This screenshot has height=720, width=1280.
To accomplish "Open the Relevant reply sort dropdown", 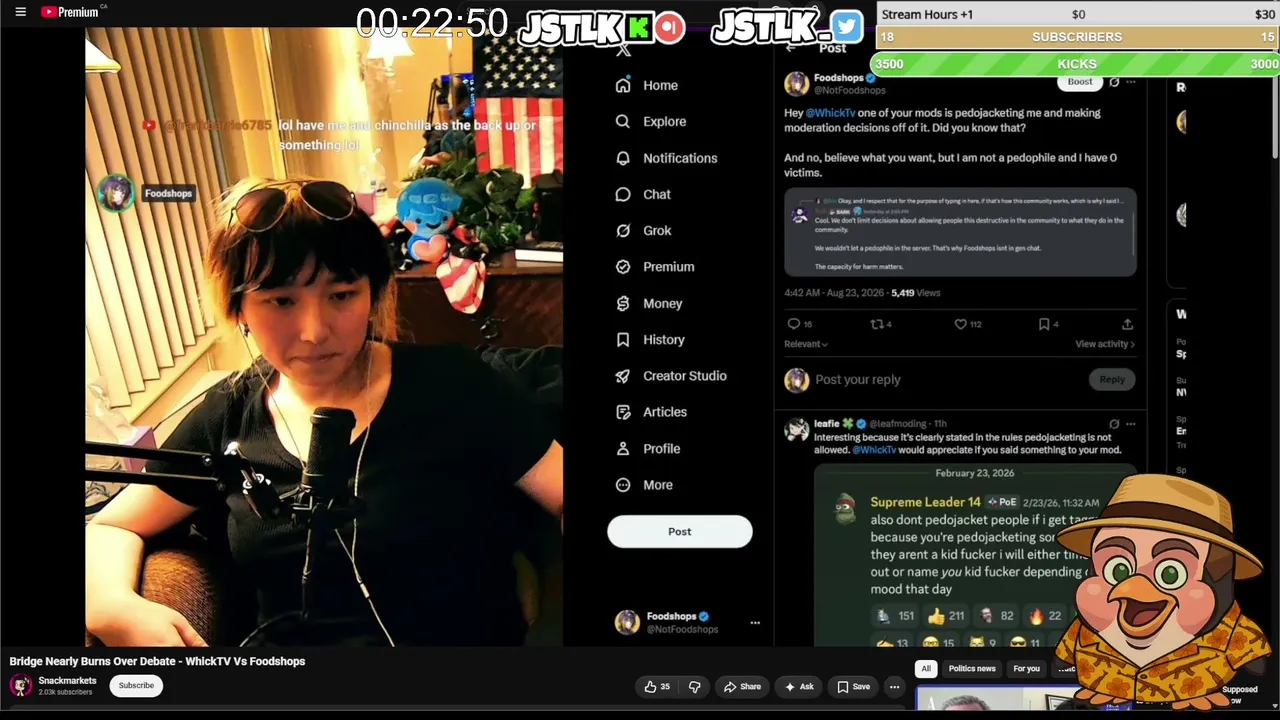I will pyautogui.click(x=806, y=344).
